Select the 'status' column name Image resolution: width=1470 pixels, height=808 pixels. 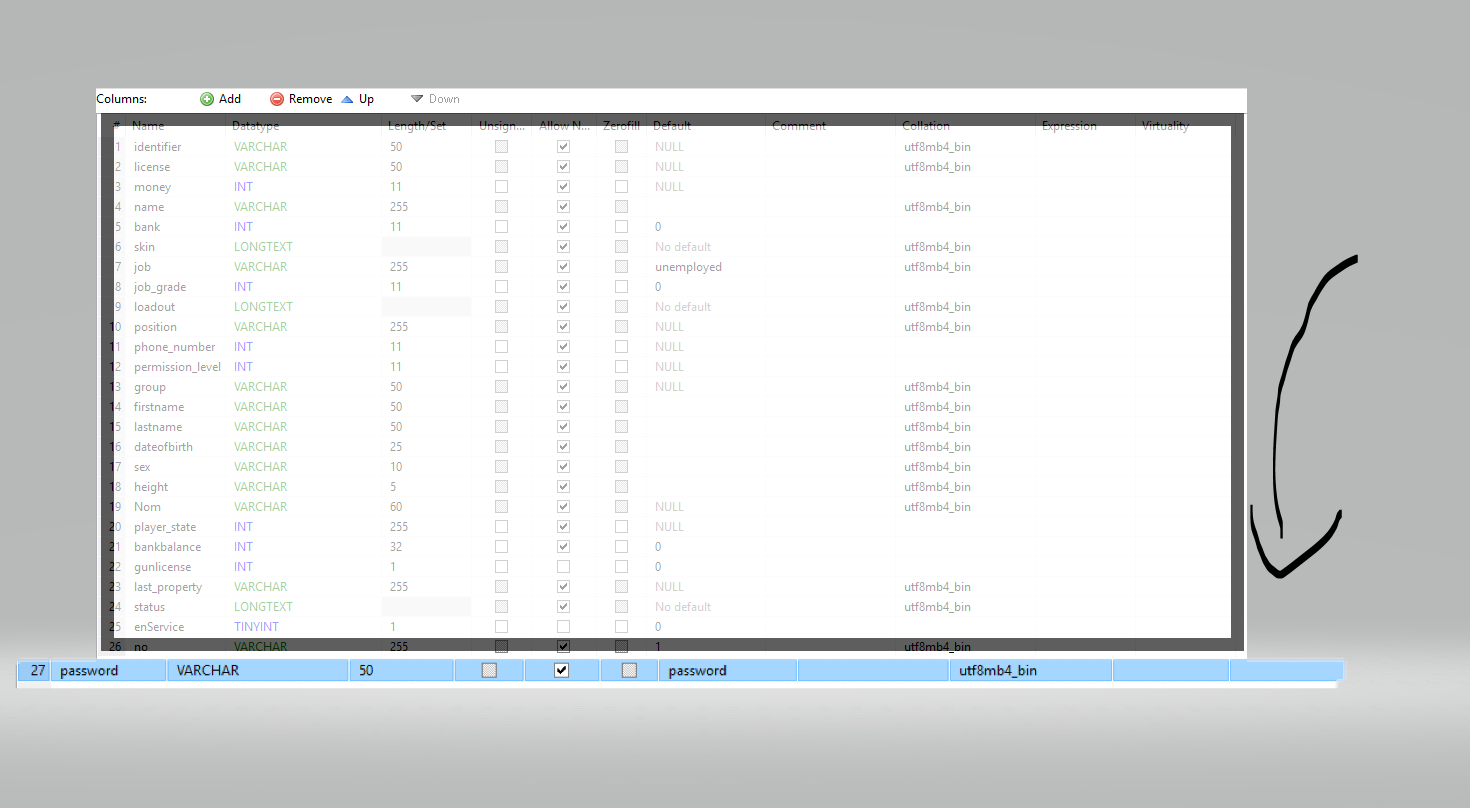150,607
